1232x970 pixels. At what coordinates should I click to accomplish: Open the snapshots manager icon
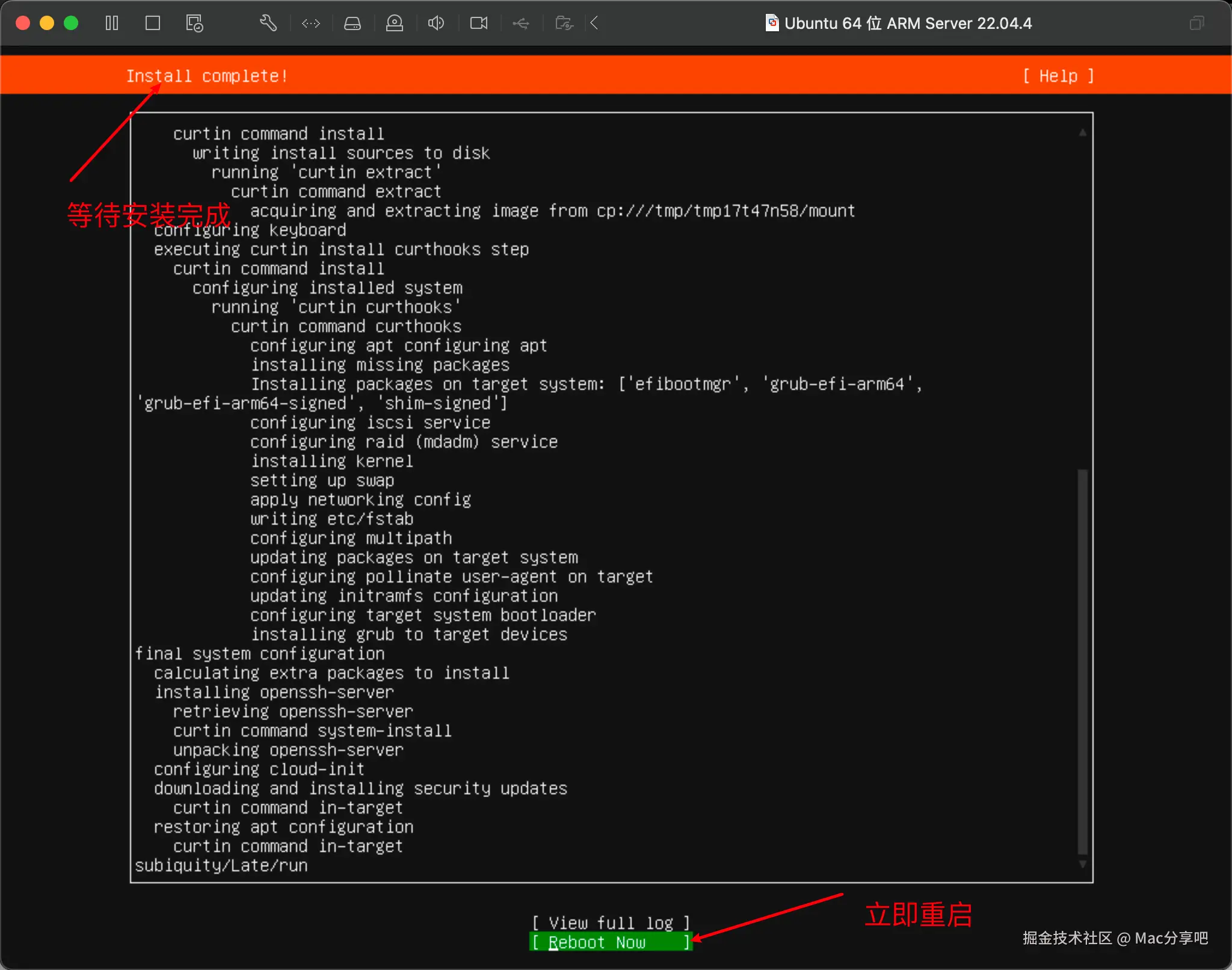click(194, 23)
